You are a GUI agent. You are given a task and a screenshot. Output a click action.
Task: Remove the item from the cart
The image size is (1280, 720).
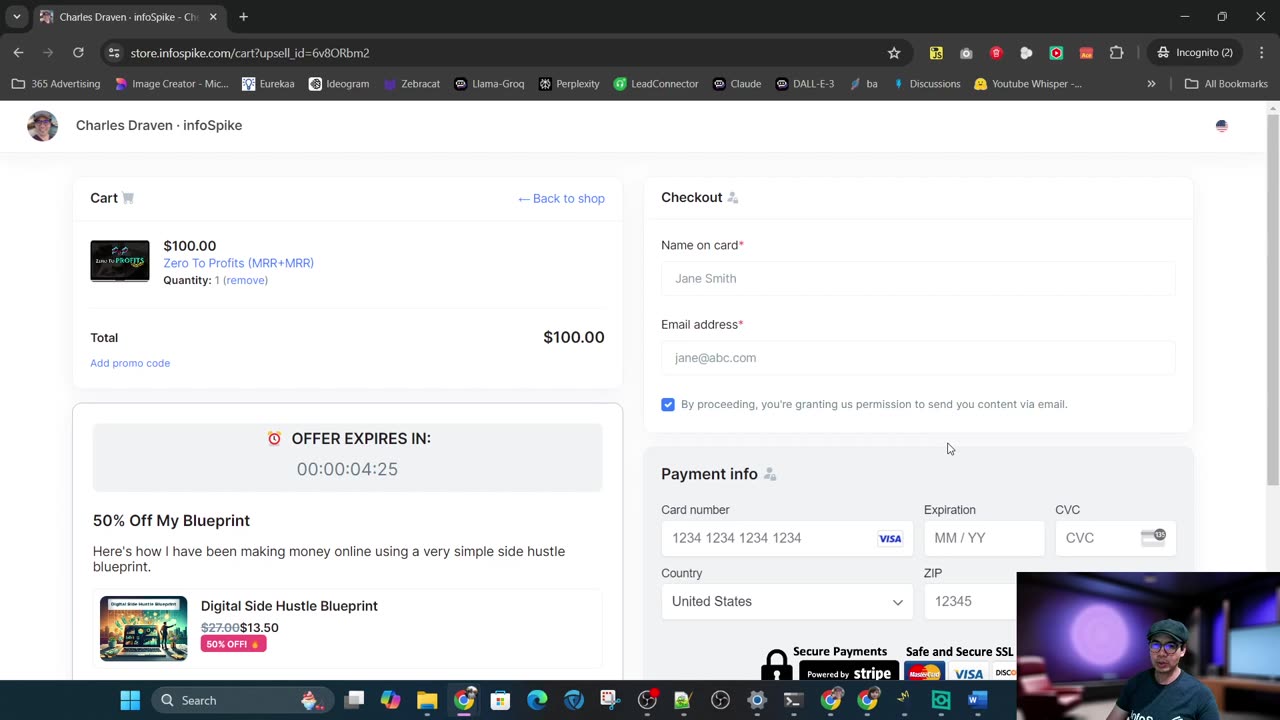pyautogui.click(x=245, y=280)
